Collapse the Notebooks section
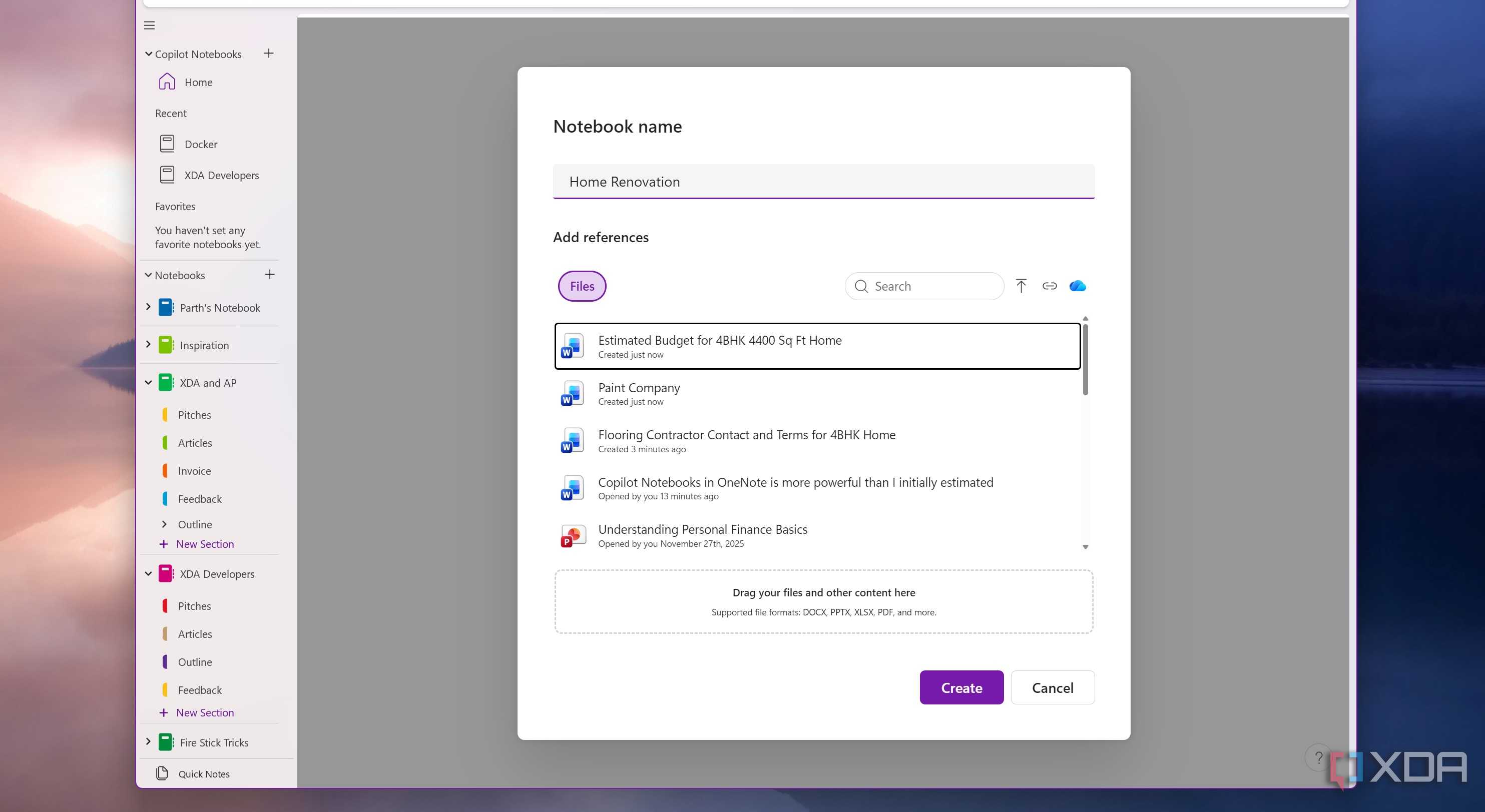 [148, 275]
